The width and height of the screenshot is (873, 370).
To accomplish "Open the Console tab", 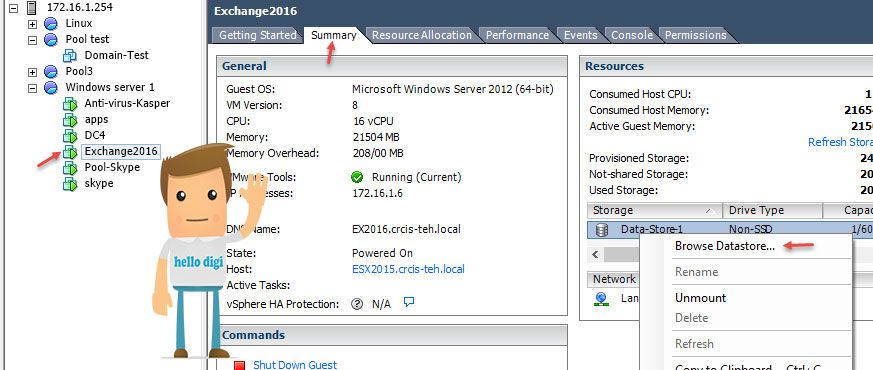I will [x=632, y=35].
